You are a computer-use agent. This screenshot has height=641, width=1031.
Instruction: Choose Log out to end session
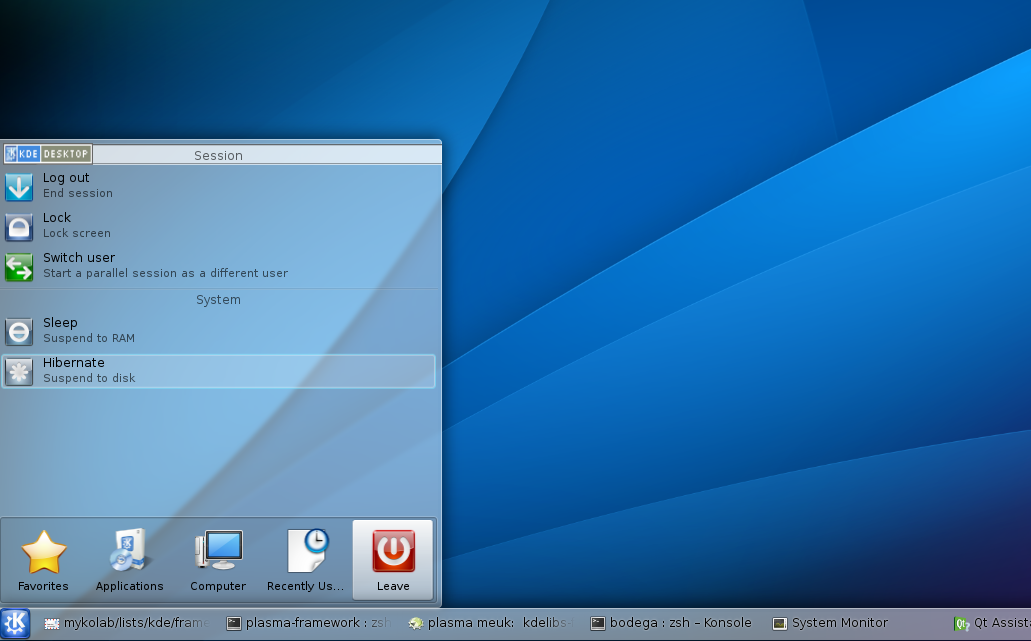tap(219, 185)
